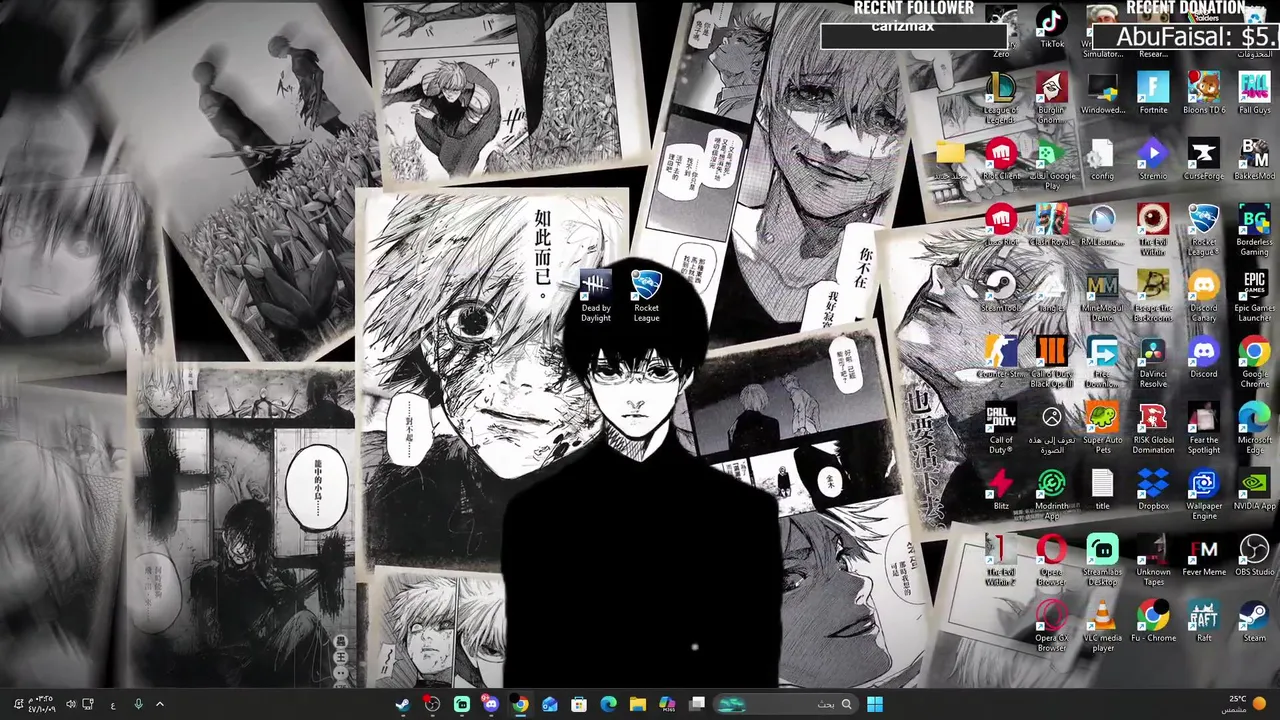
Task: Open the Wallpaper Engine desktop shortcut
Action: pos(1203,495)
